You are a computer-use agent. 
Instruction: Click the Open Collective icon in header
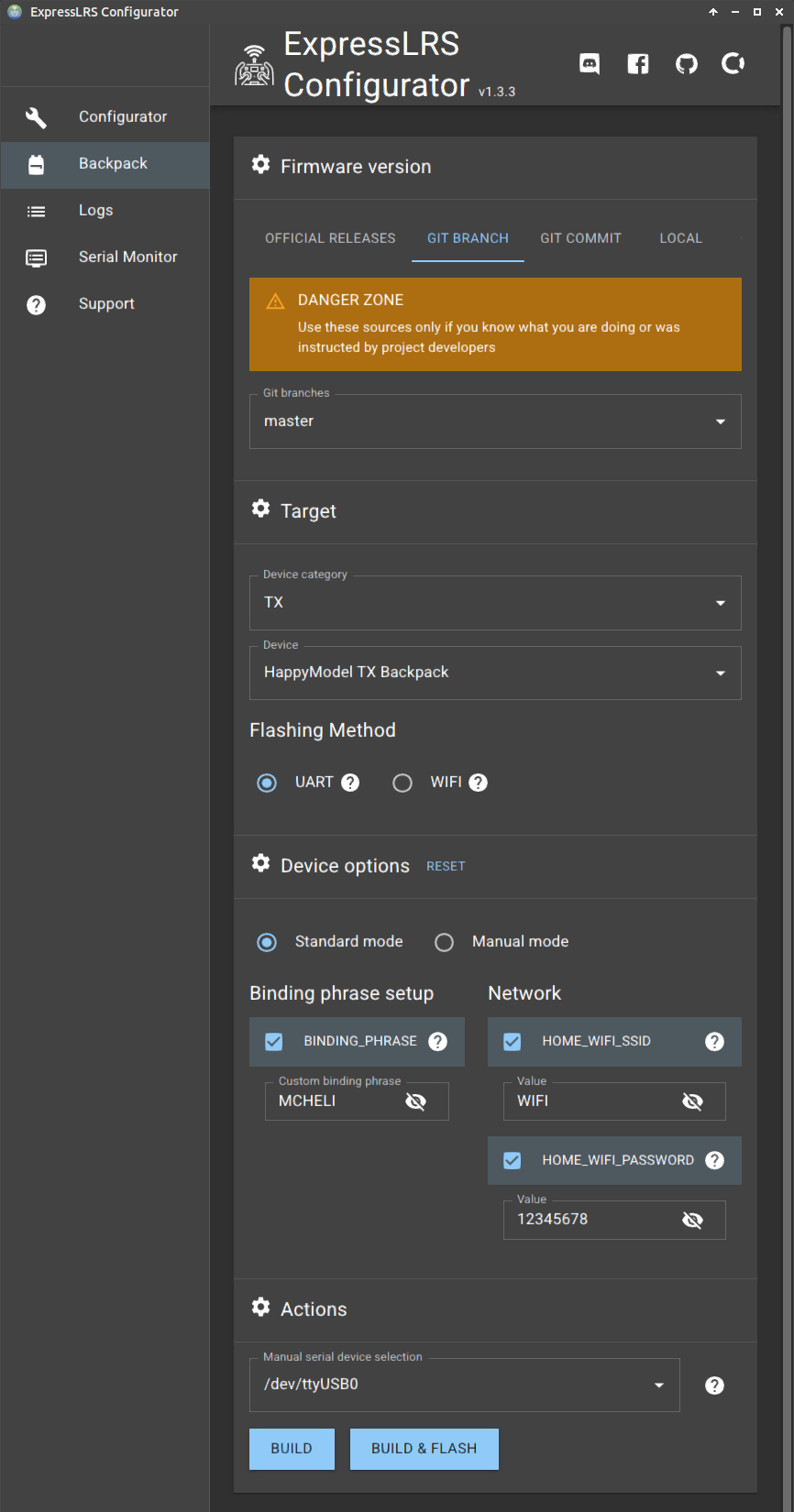coord(733,64)
